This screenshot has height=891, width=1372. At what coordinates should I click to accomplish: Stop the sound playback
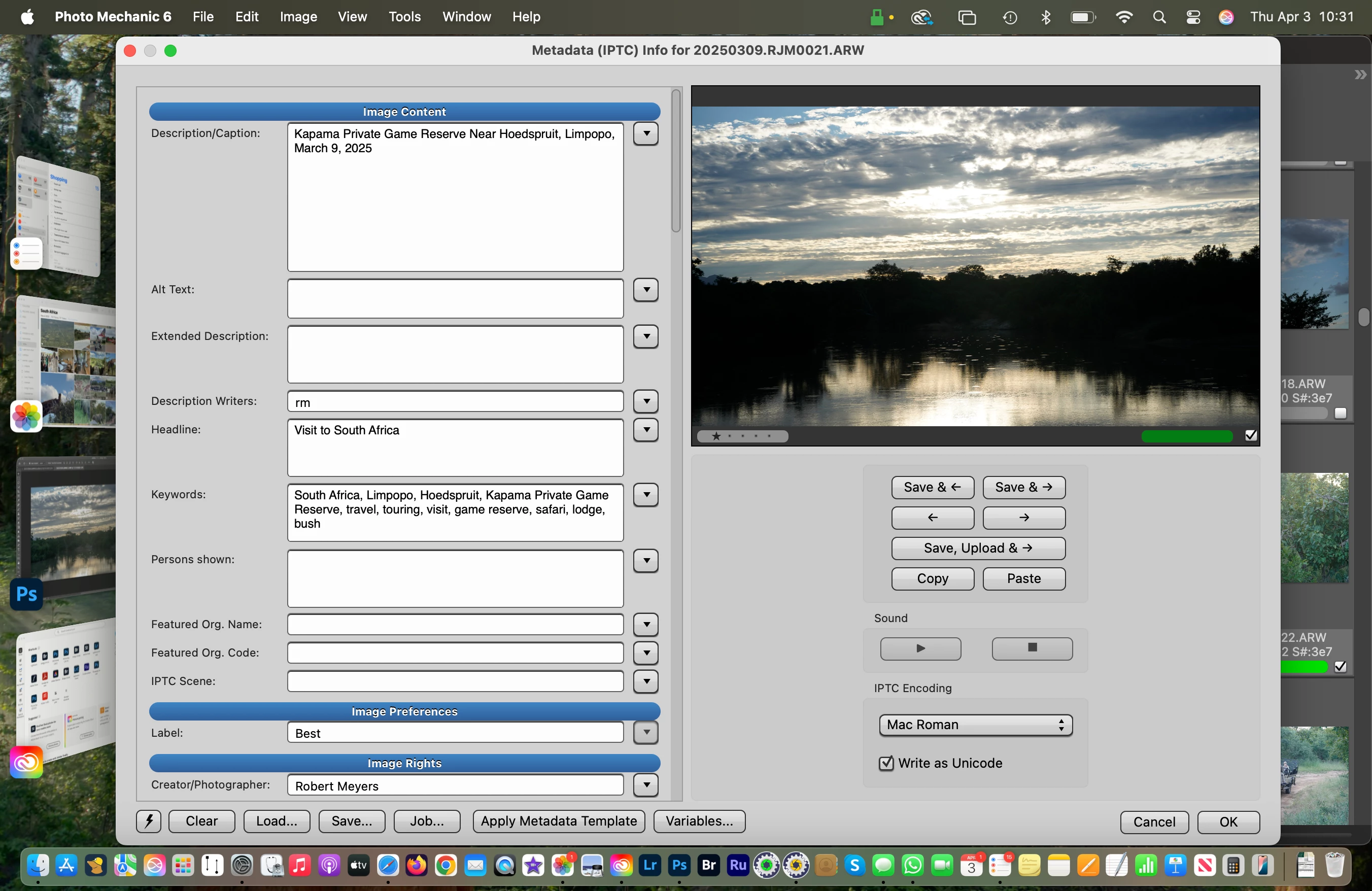[1032, 649]
